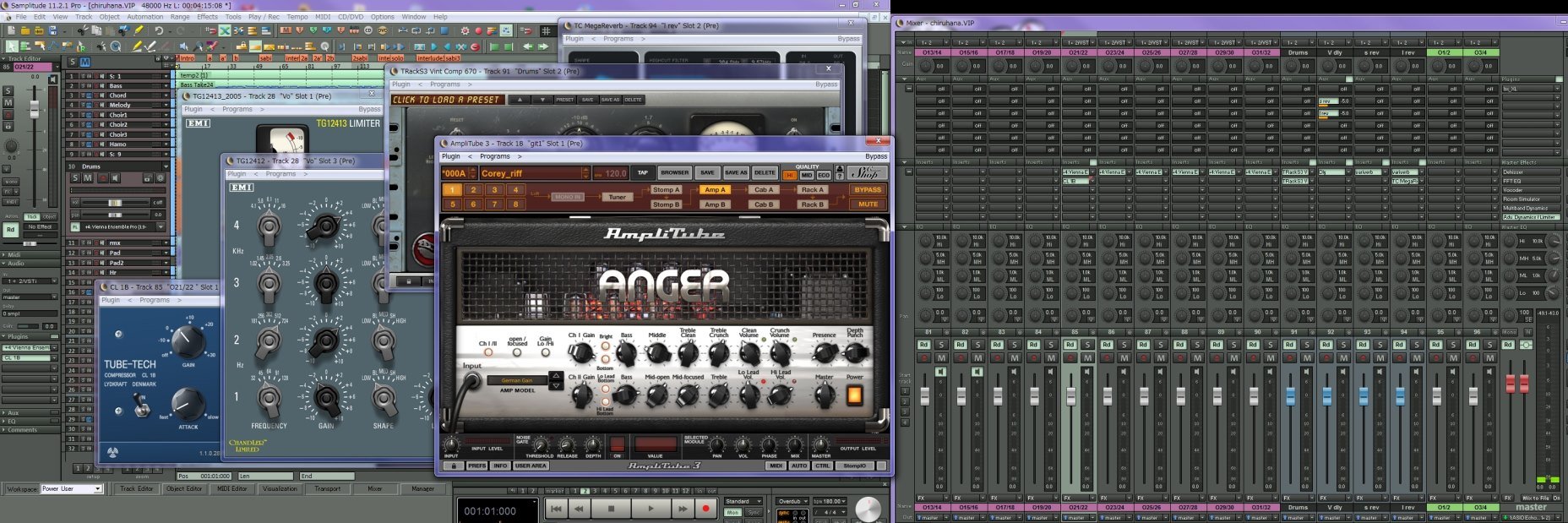This screenshot has width=1568, height=523.
Task: Click AmpliTube PREFS button
Action: [x=476, y=466]
